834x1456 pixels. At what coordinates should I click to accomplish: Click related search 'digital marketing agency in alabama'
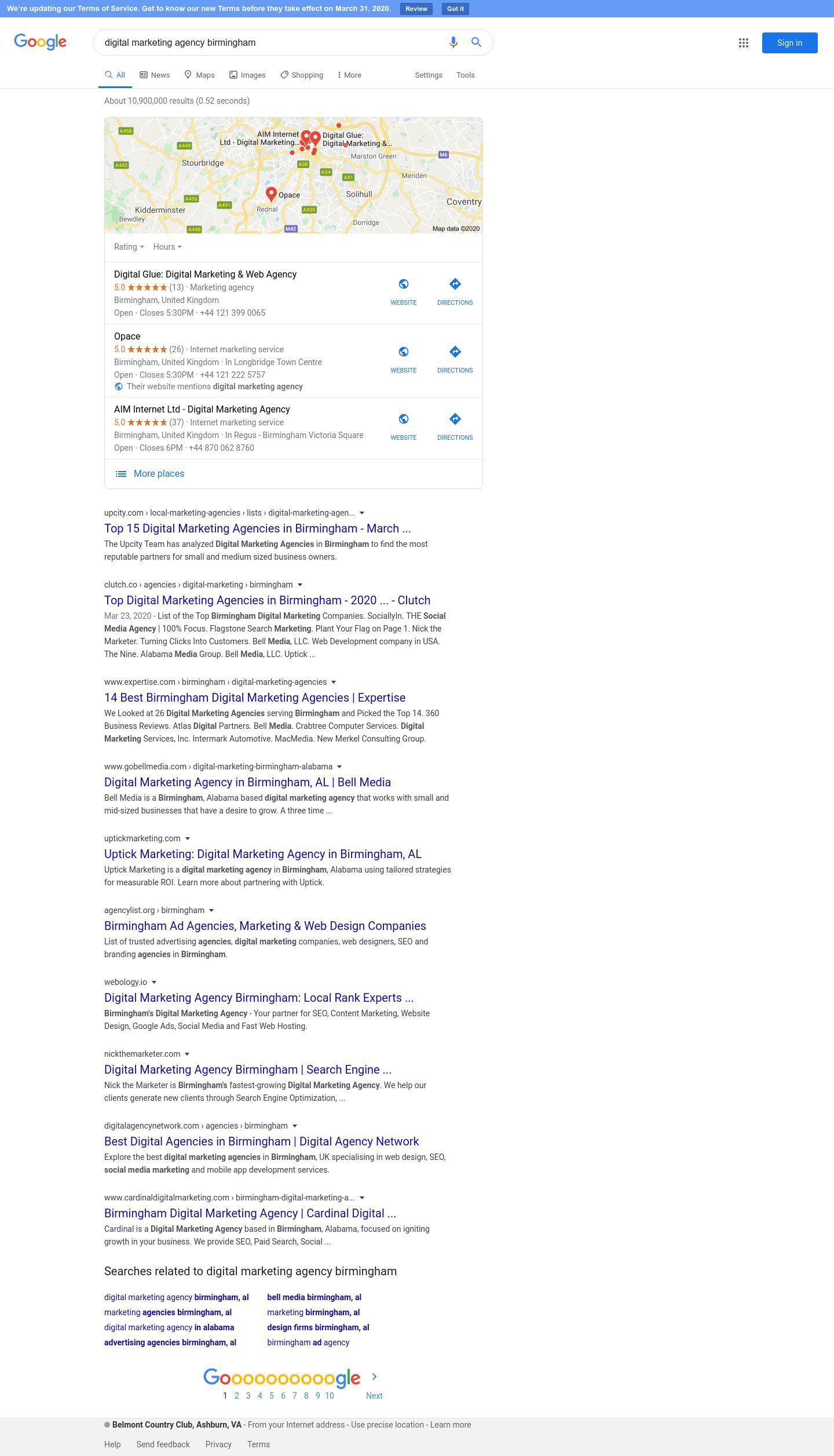[x=169, y=1327]
